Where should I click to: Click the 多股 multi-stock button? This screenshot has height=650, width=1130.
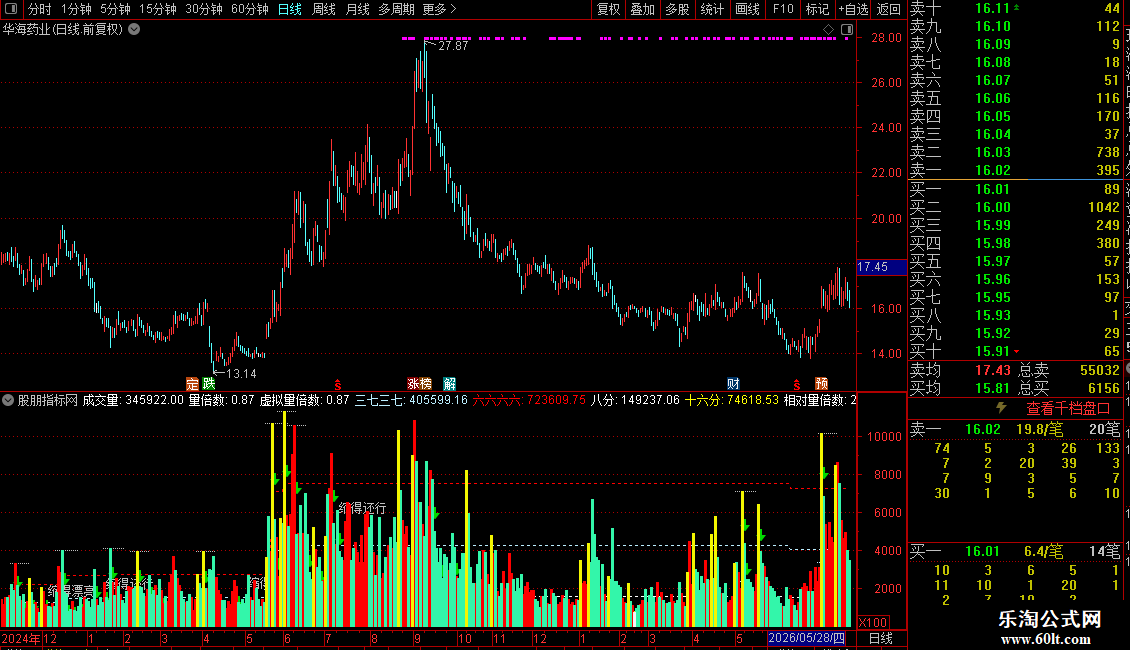(x=677, y=9)
